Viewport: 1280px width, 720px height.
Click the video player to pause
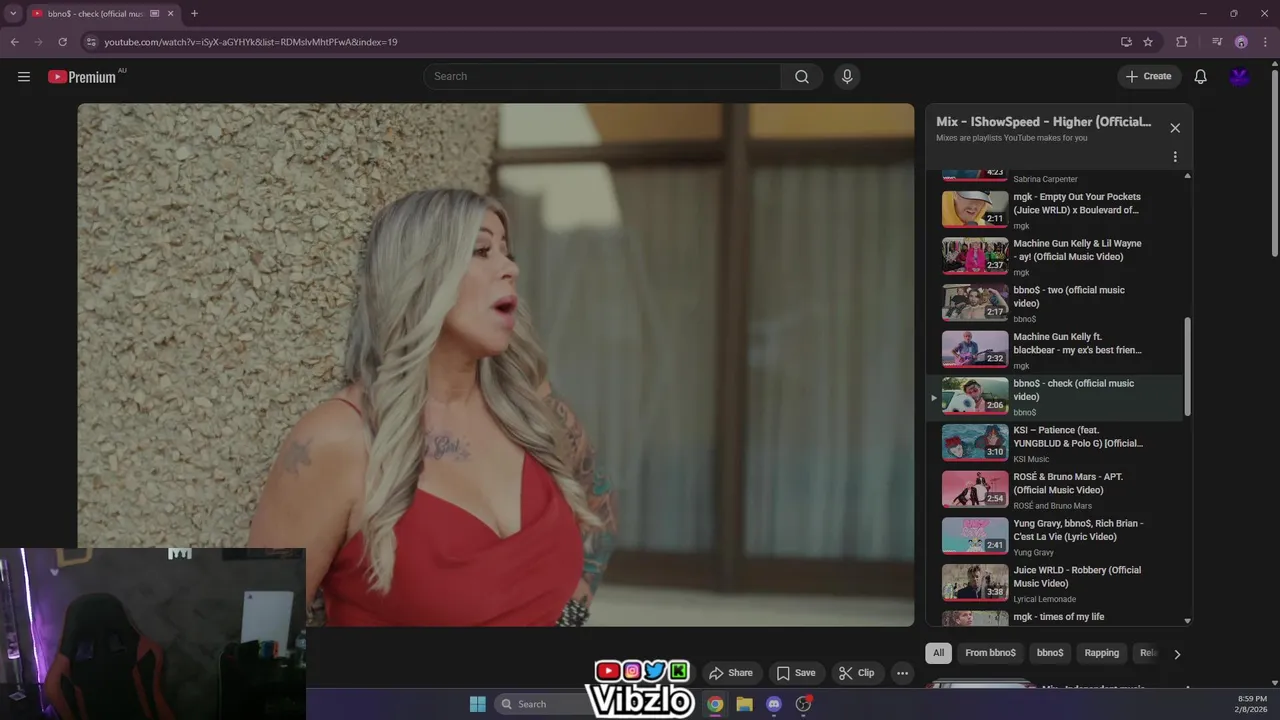click(x=496, y=365)
